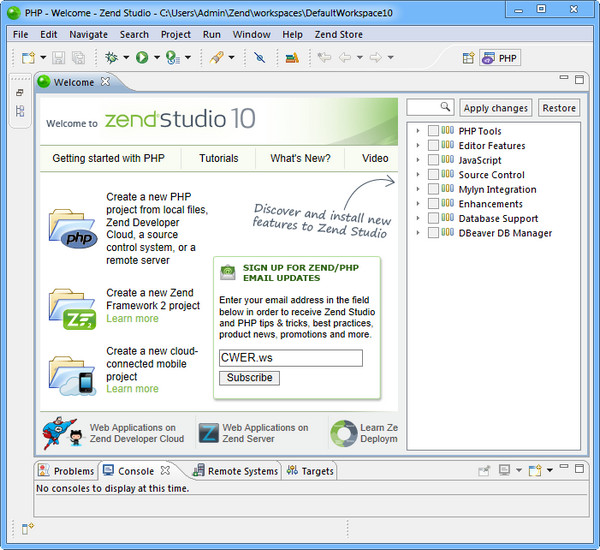
Task: Click the New file wizard icon
Action: click(28, 58)
